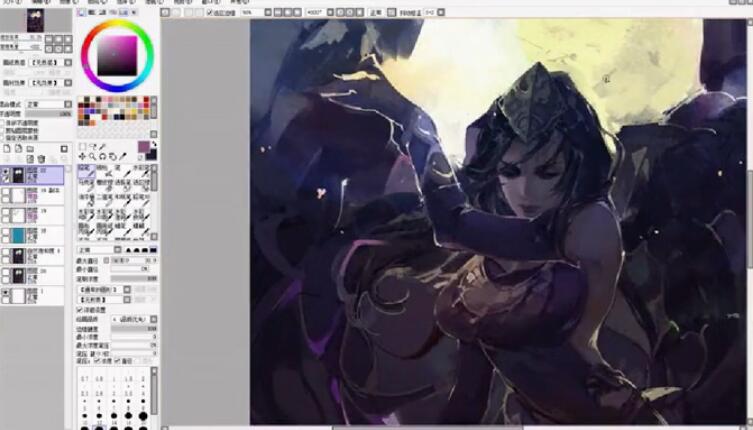Create a new normal layer
The width and height of the screenshot is (753, 430).
tap(7, 149)
